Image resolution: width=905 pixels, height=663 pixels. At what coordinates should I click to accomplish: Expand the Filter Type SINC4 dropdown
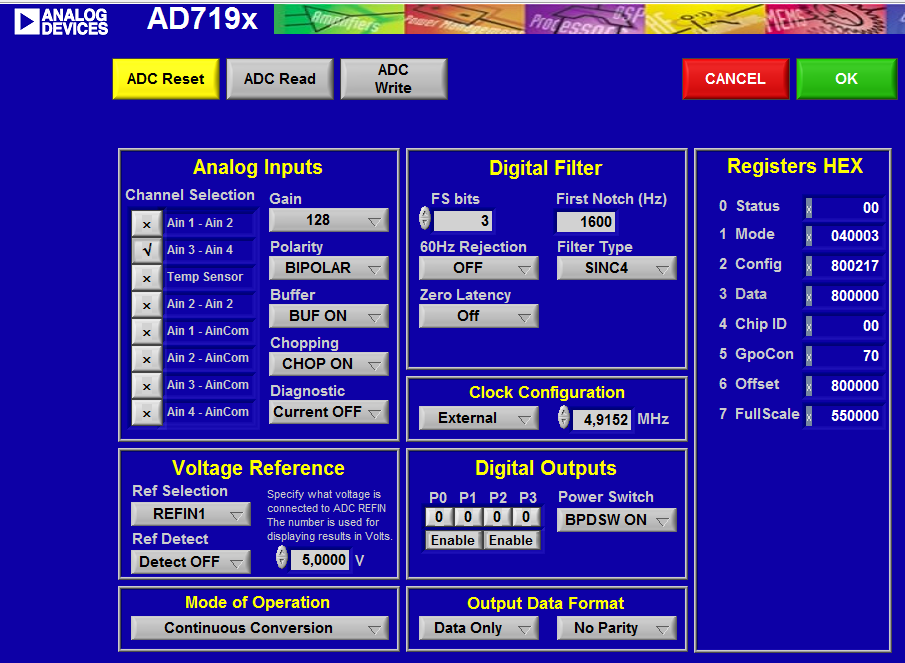616,268
